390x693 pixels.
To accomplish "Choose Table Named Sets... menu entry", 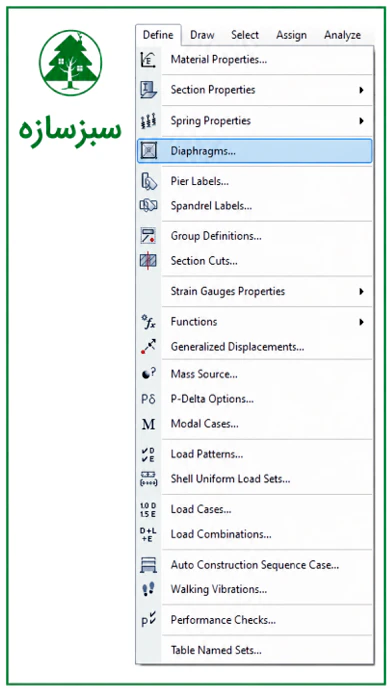I will [255, 650].
